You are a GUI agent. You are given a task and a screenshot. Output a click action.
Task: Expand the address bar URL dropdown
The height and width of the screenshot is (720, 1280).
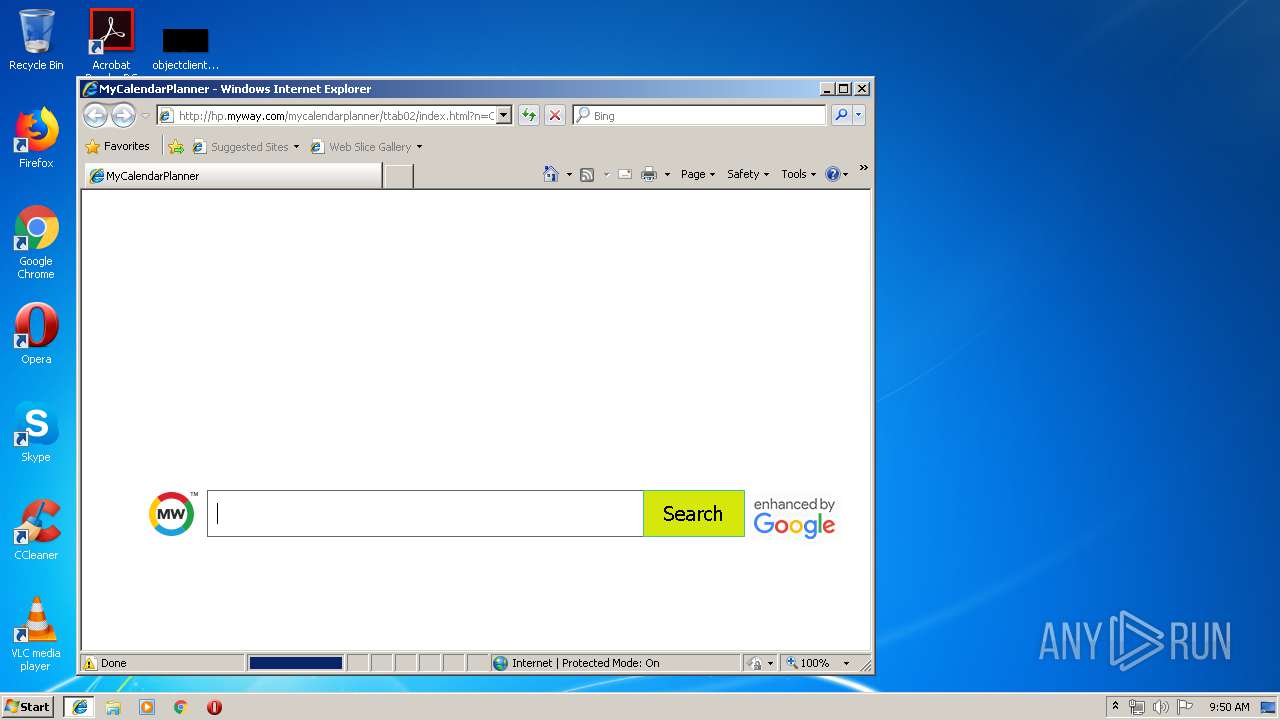point(504,116)
